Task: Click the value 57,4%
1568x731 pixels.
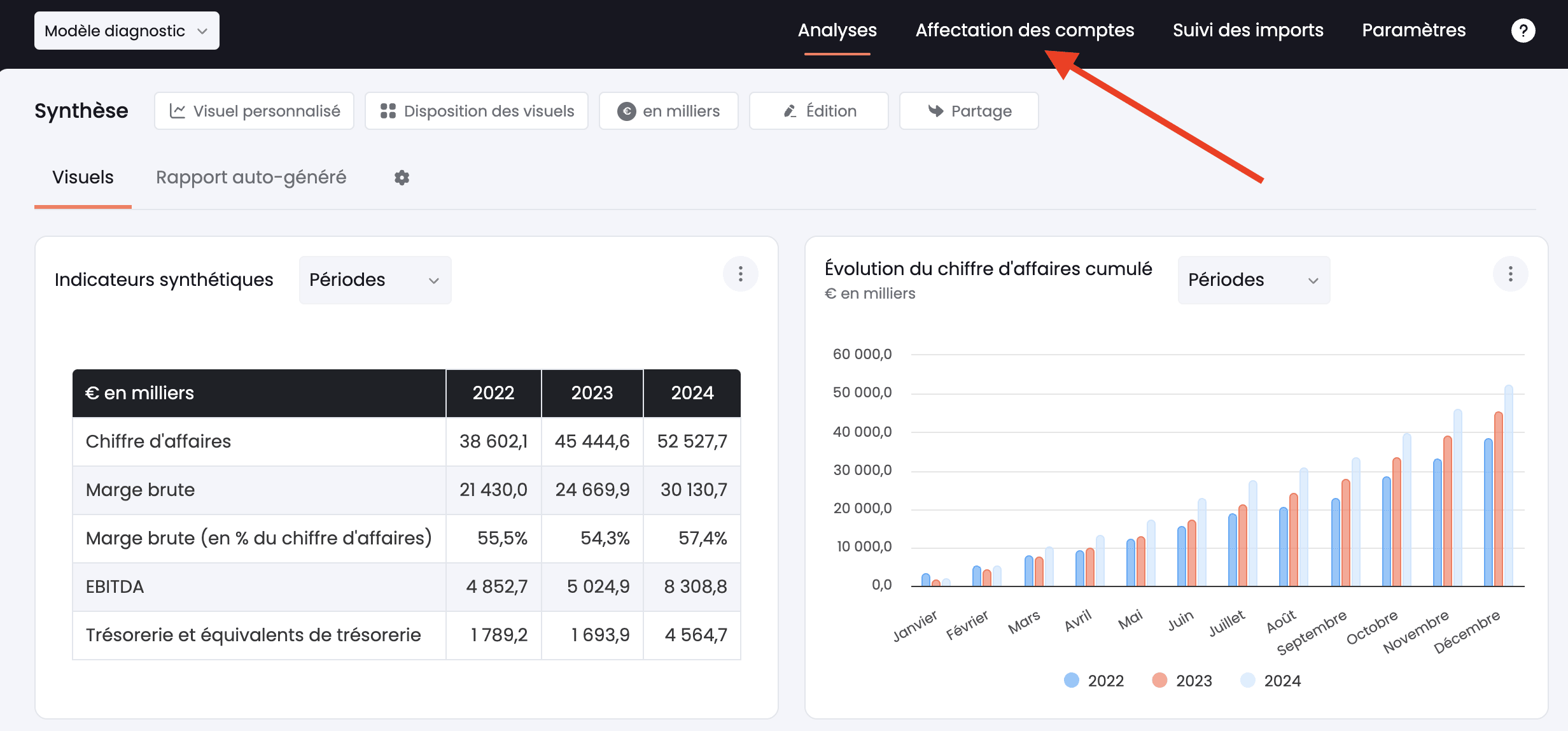Action: click(703, 538)
